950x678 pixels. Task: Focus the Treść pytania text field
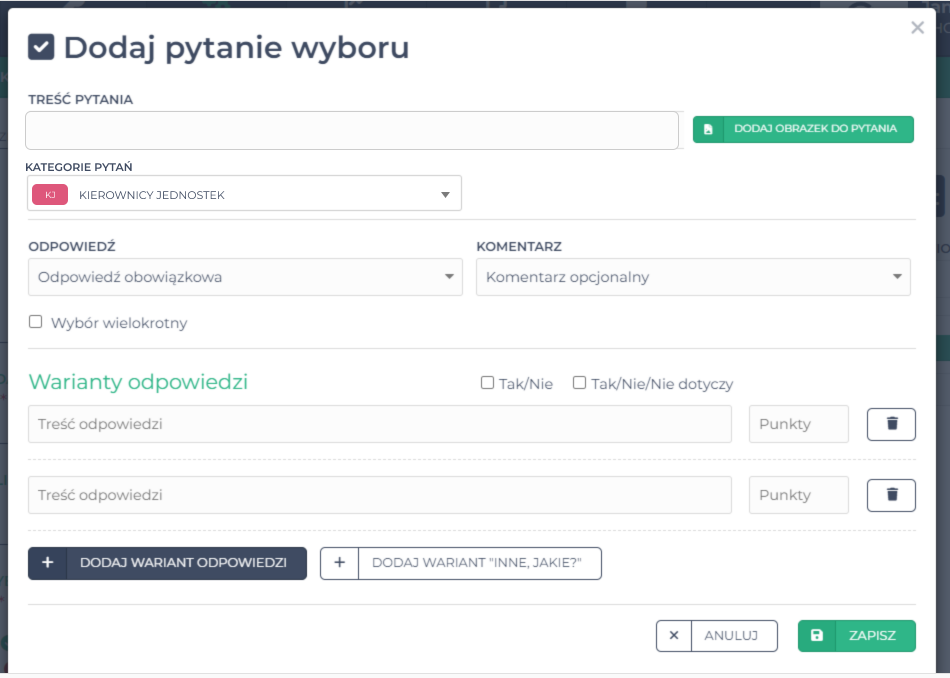(352, 130)
